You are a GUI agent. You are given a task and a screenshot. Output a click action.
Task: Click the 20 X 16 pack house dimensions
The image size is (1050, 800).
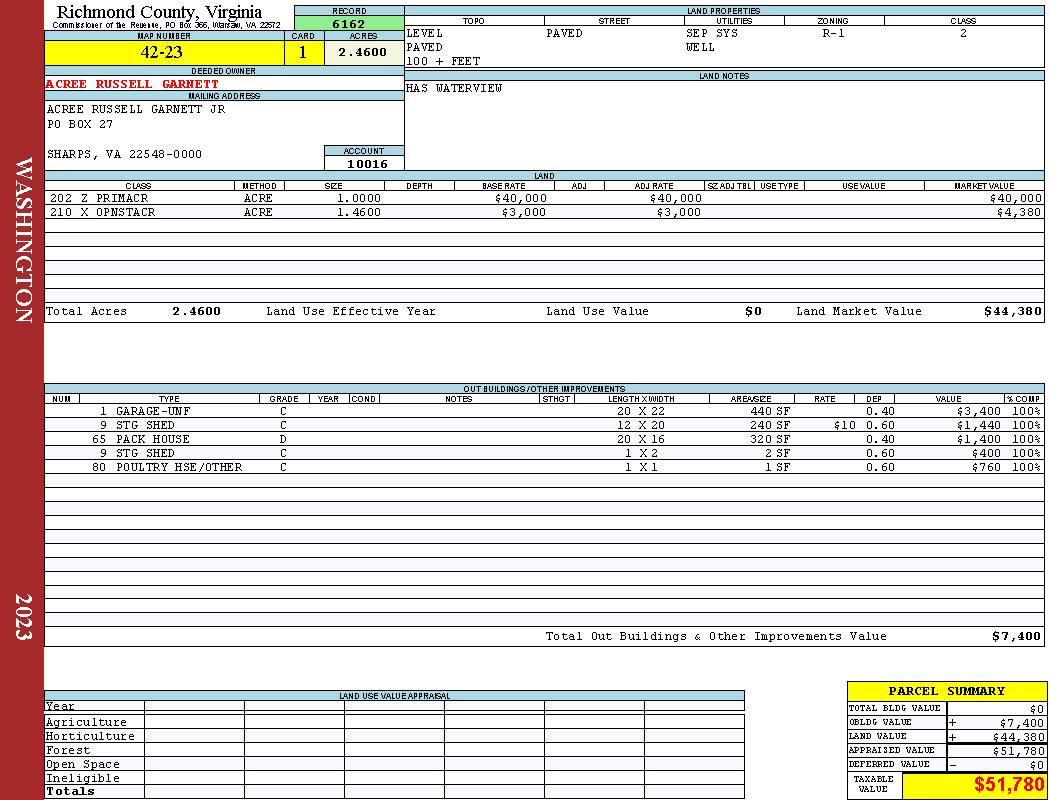click(x=641, y=439)
